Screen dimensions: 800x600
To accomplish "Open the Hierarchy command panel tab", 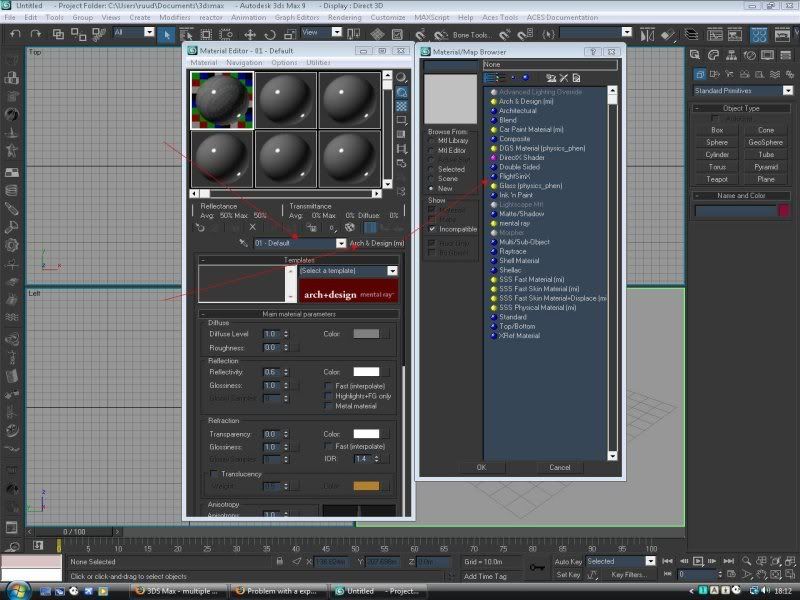I will (731, 55).
